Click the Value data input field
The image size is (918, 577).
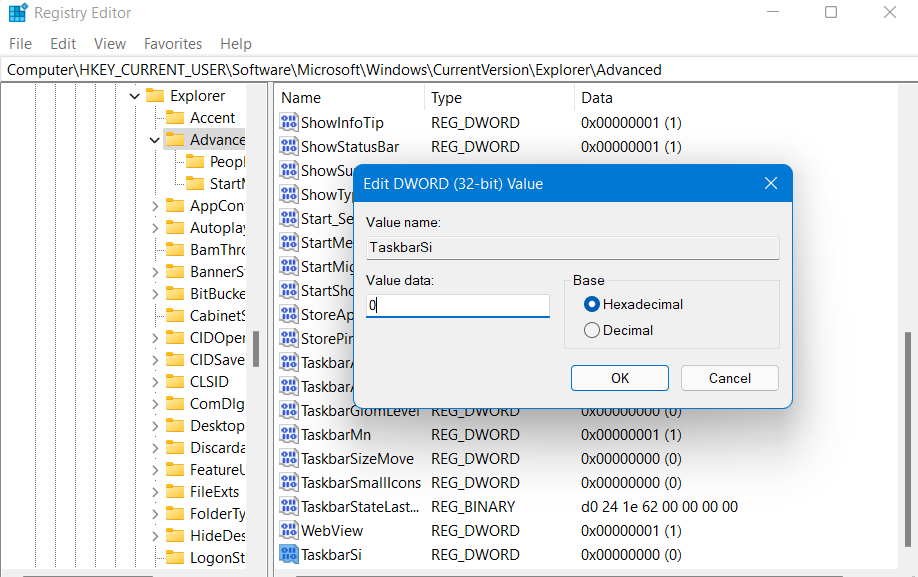458,306
